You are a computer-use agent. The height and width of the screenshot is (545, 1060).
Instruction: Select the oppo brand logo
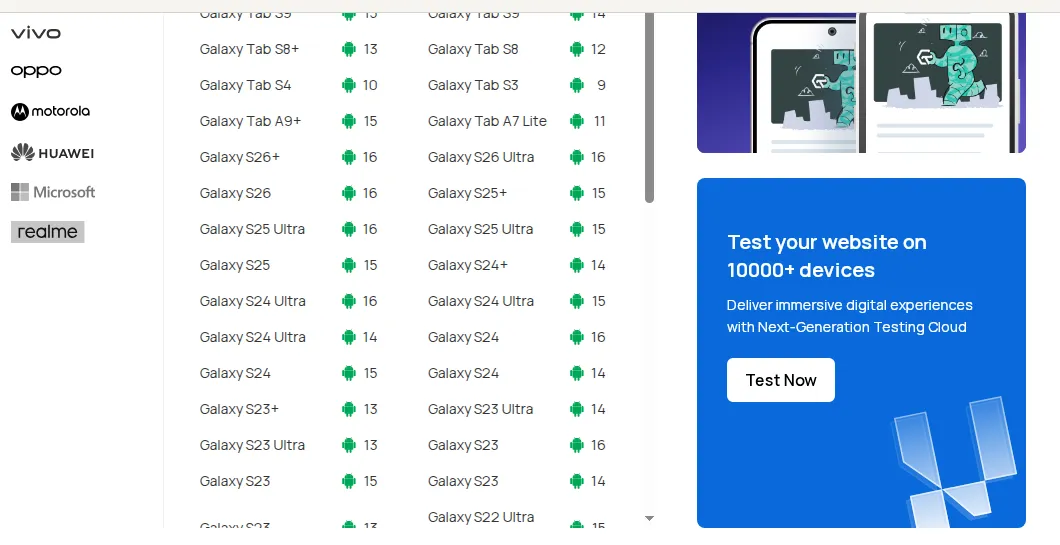point(37,71)
